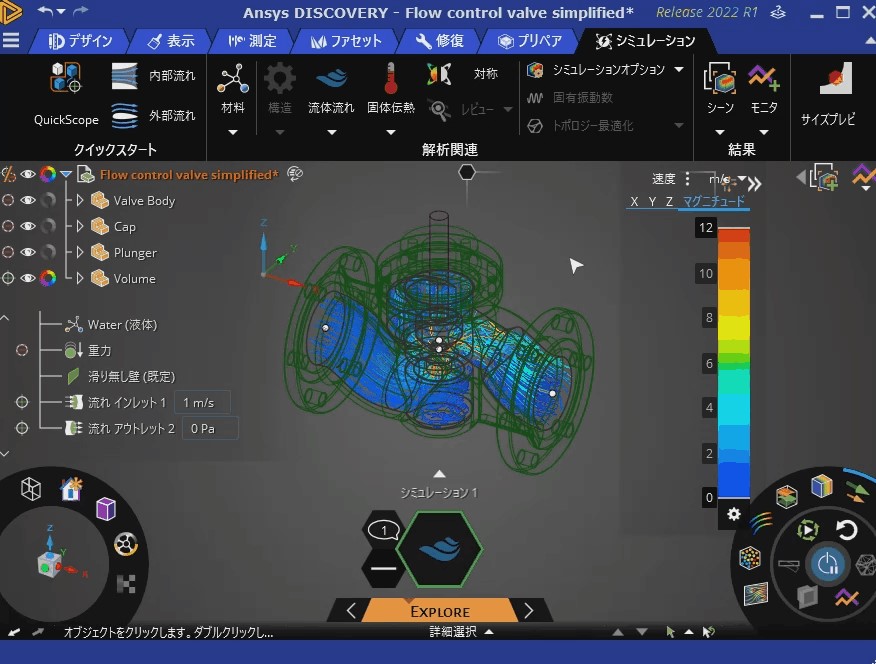Toggle the root eye icon in the tree header
The image size is (876, 664).
click(x=28, y=174)
